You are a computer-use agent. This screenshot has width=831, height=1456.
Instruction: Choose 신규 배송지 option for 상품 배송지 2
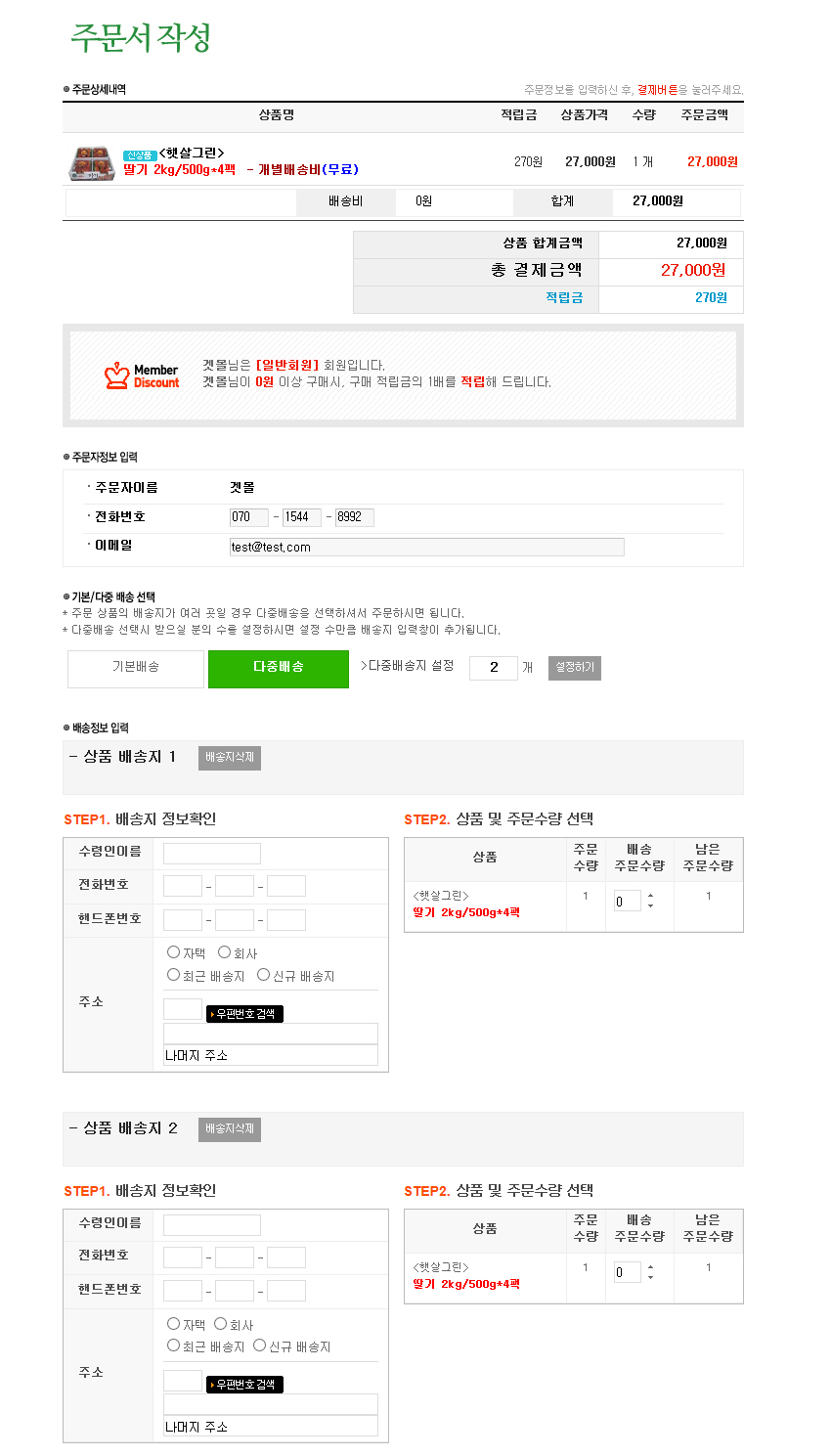(x=261, y=1346)
